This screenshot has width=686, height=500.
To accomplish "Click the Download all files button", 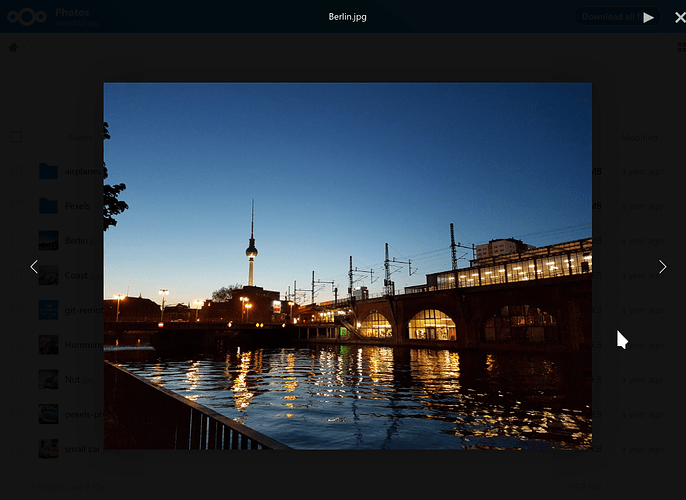I will pos(617,17).
